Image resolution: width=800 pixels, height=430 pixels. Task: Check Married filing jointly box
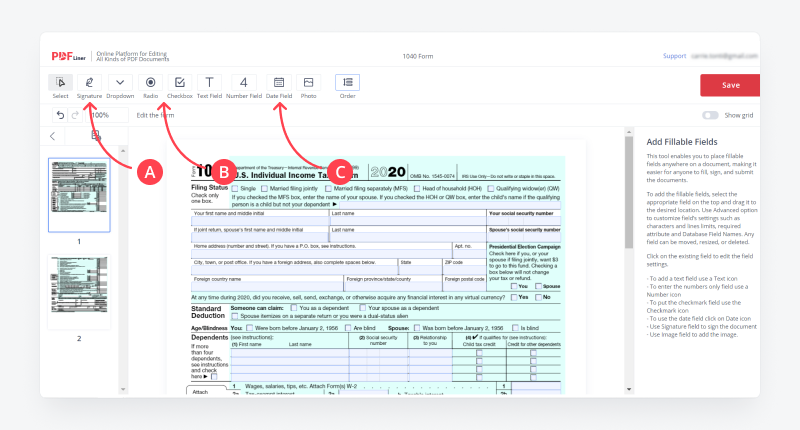(264, 189)
